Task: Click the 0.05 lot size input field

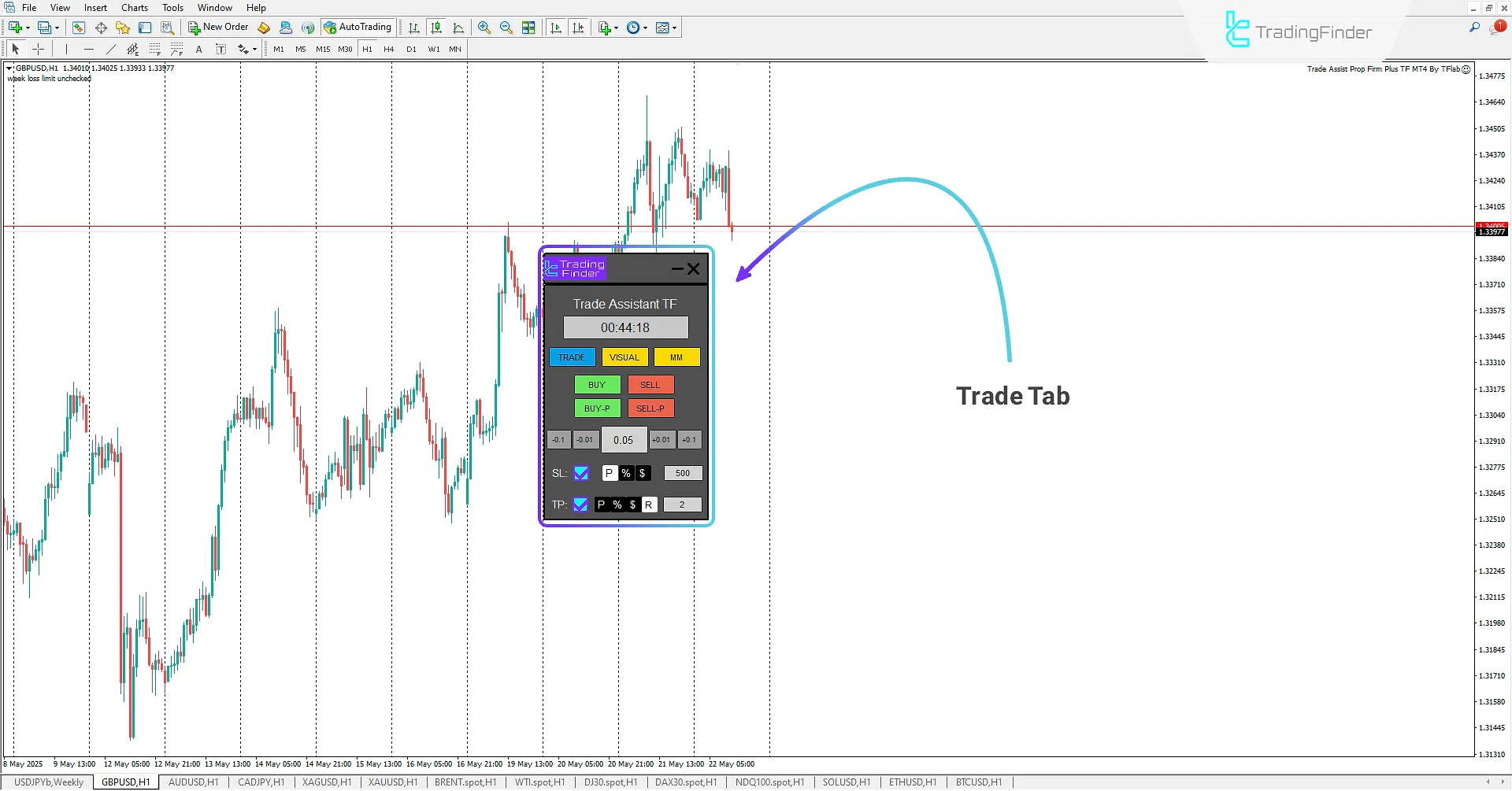Action: pos(624,439)
